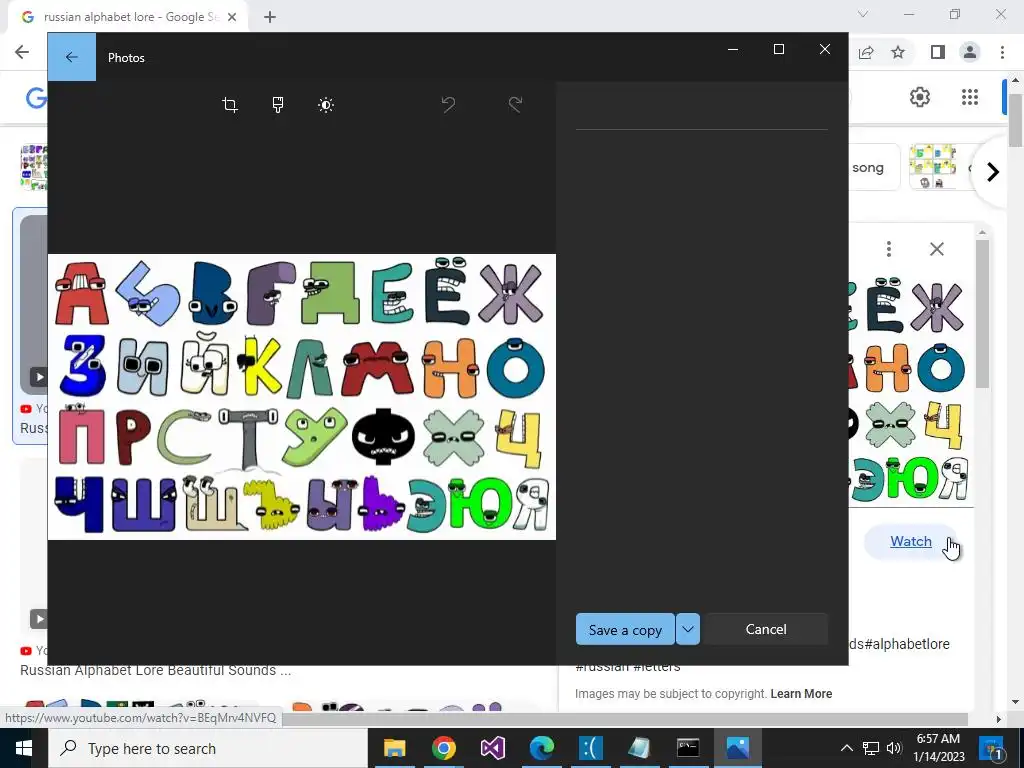
Task: Open Command Prompt from taskbar
Action: click(688, 748)
